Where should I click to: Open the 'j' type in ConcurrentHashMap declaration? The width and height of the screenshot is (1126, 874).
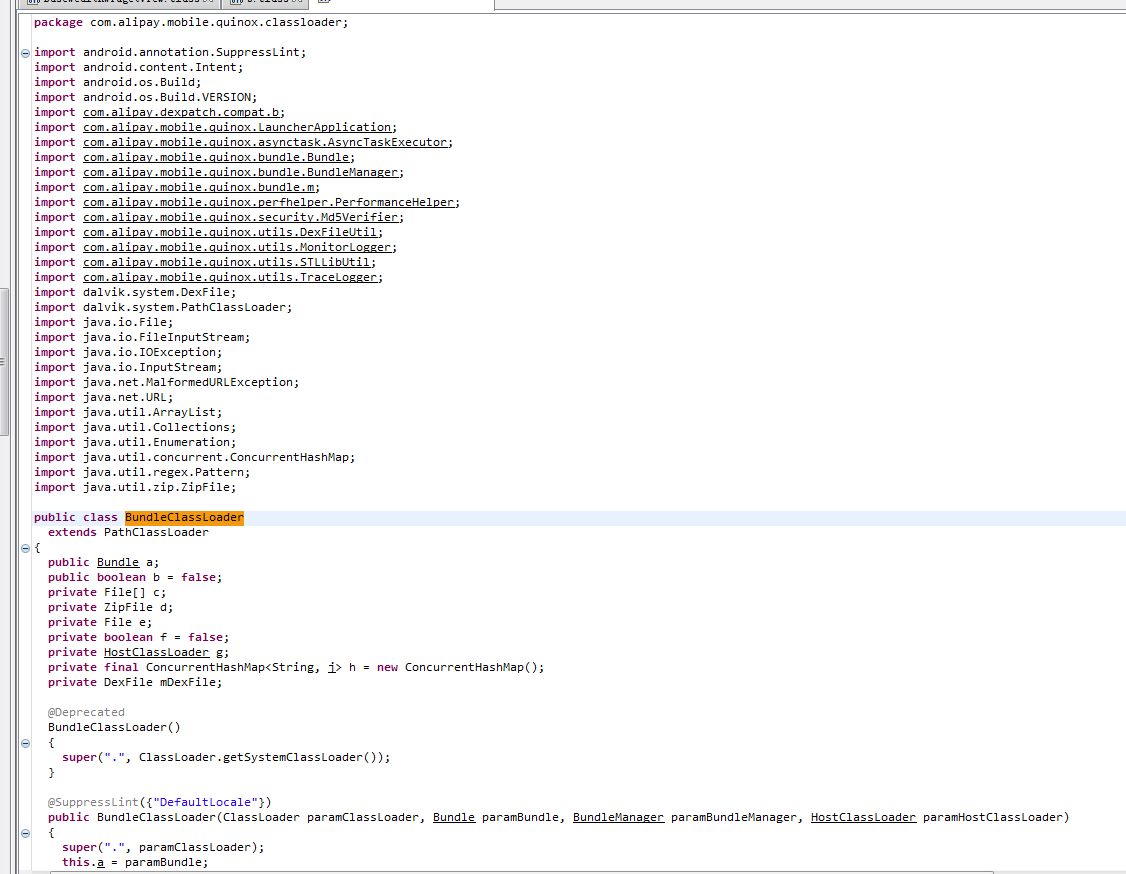tap(332, 667)
